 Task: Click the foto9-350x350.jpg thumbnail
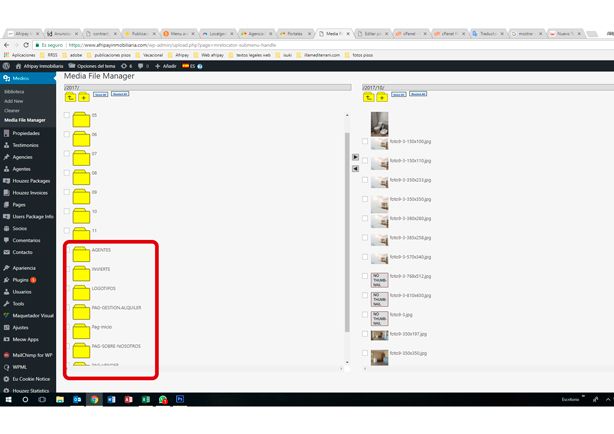tap(379, 357)
